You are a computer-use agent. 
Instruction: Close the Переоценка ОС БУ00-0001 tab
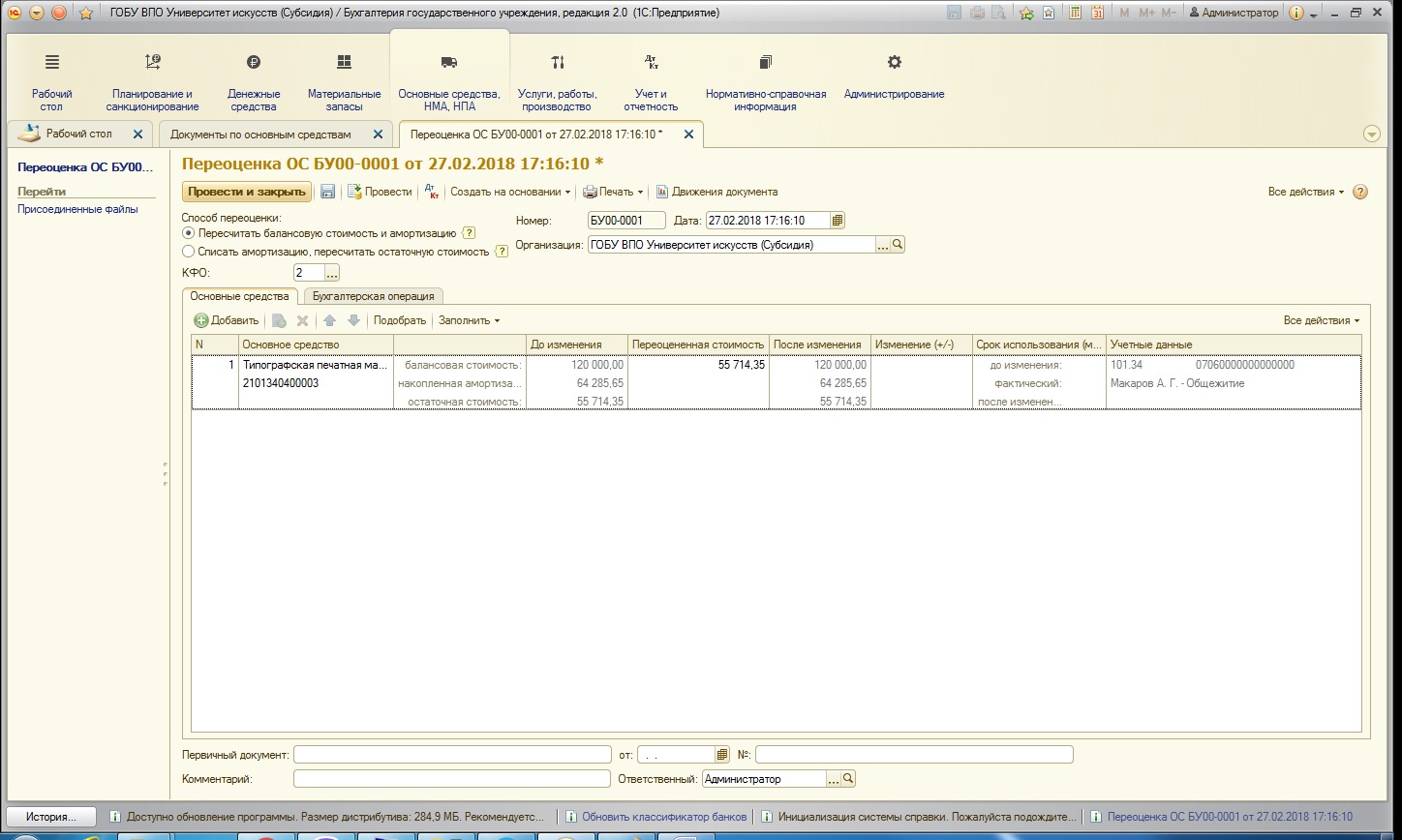pos(688,135)
